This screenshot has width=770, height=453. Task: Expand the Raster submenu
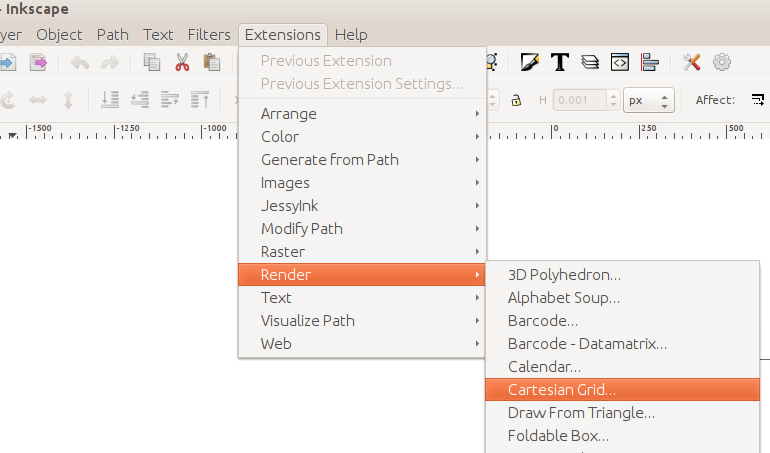pos(362,252)
